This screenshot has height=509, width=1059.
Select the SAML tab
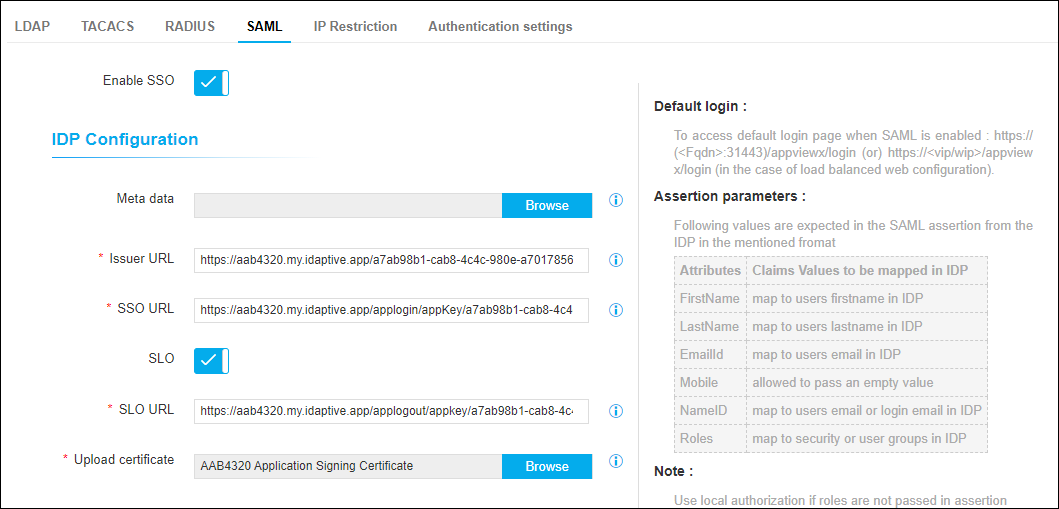pyautogui.click(x=265, y=27)
